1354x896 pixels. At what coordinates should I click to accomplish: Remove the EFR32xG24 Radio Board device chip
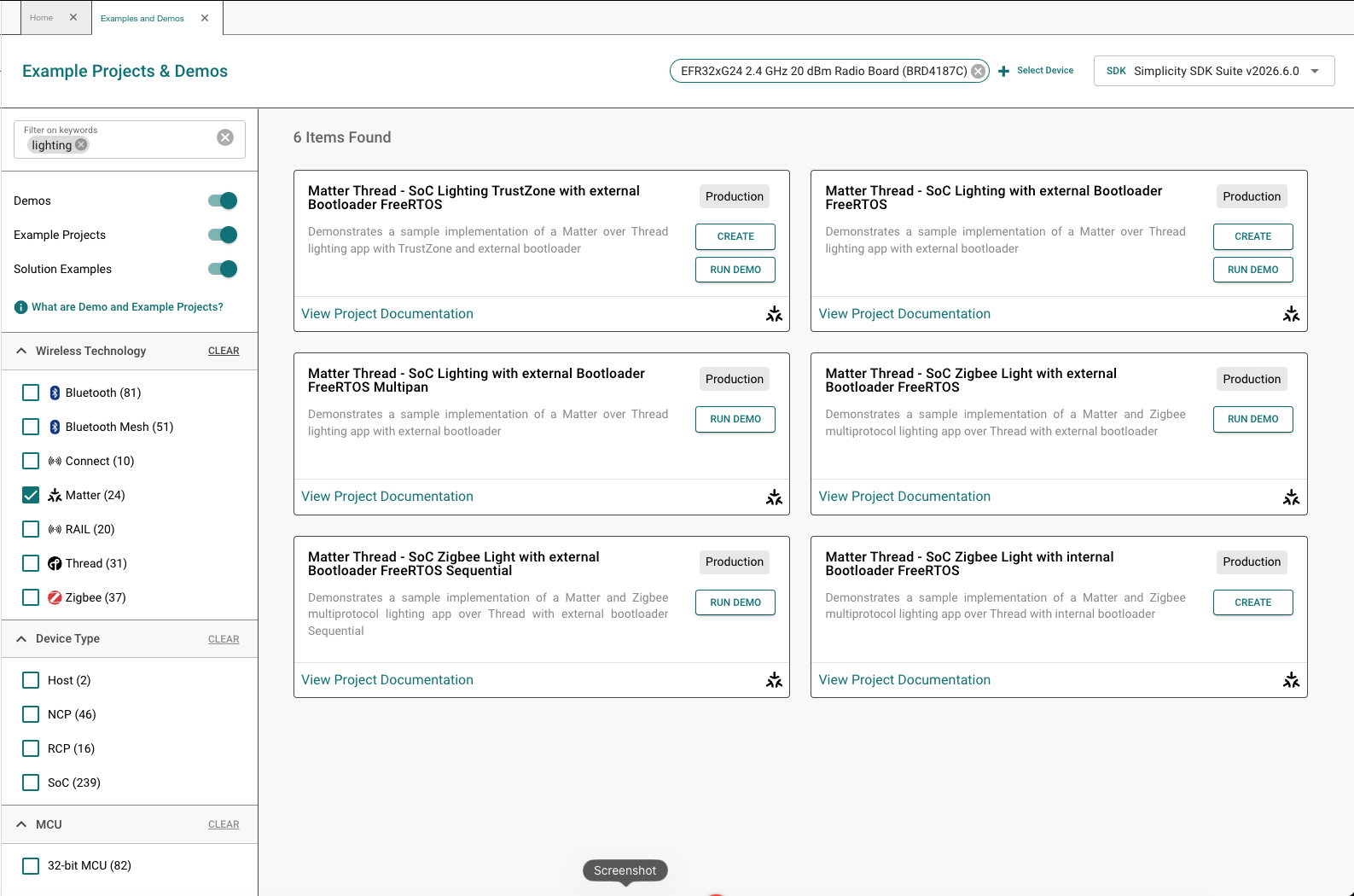tap(979, 71)
